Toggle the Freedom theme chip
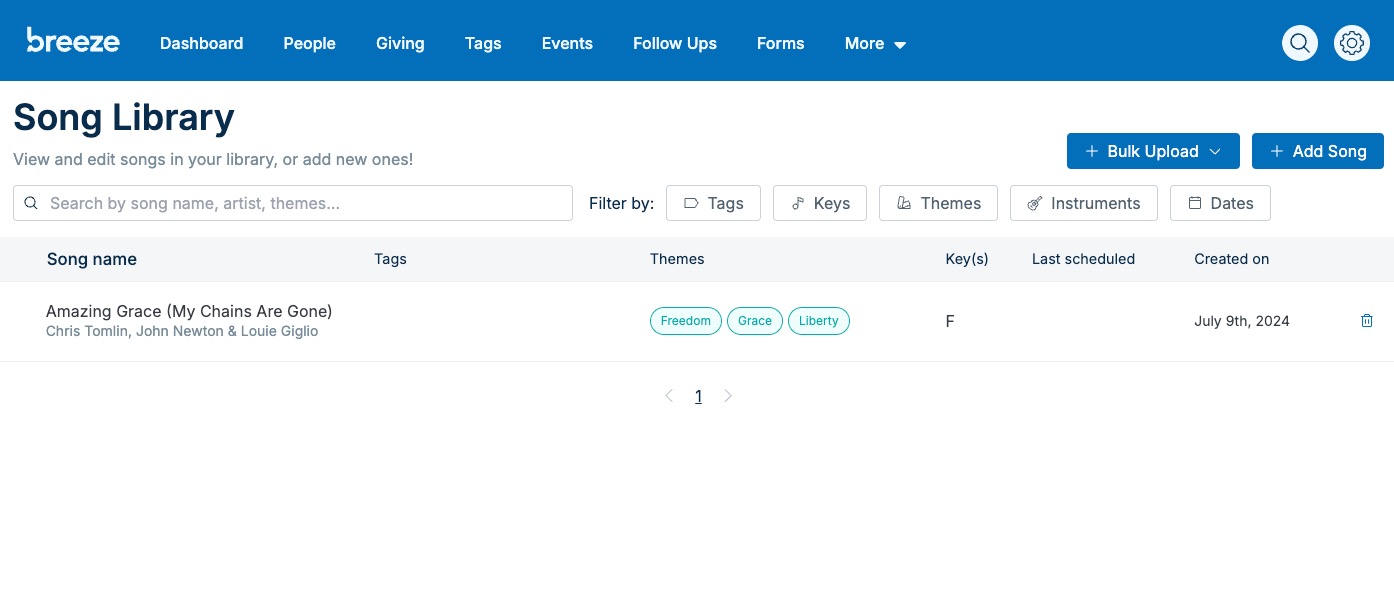 686,320
